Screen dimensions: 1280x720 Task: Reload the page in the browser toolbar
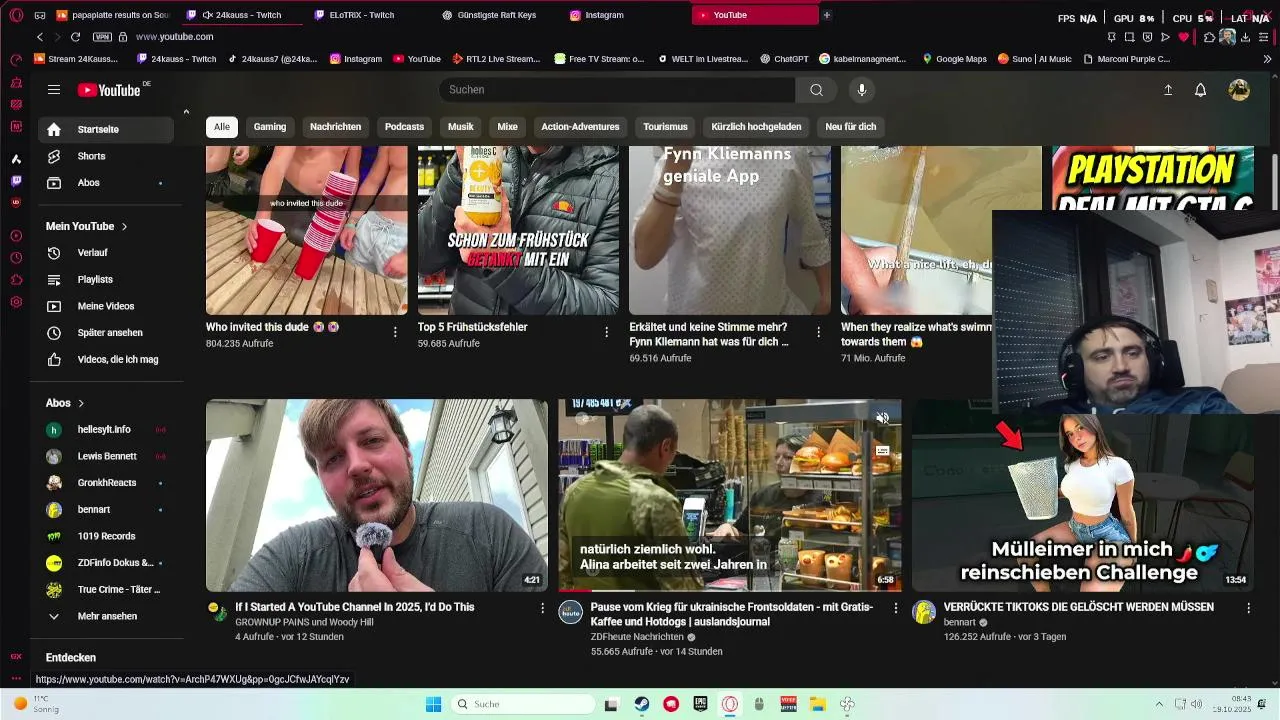75,37
